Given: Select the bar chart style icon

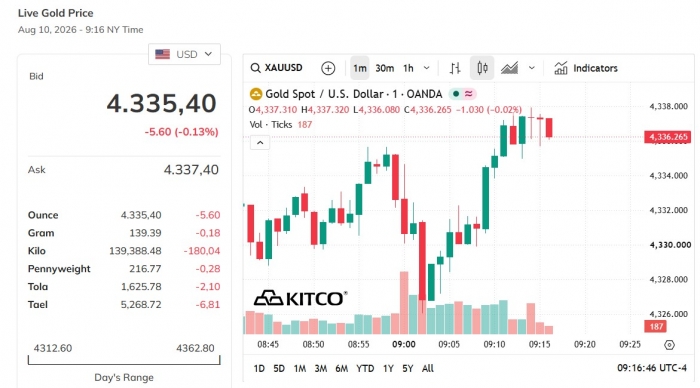Looking at the screenshot, I should pos(455,68).
